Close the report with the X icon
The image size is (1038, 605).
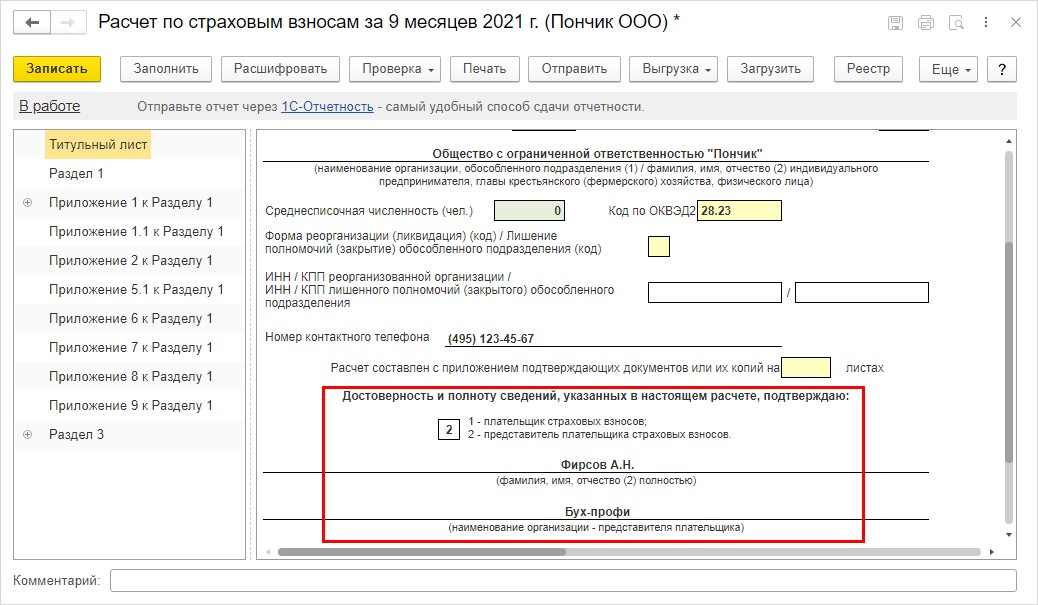[x=1015, y=23]
